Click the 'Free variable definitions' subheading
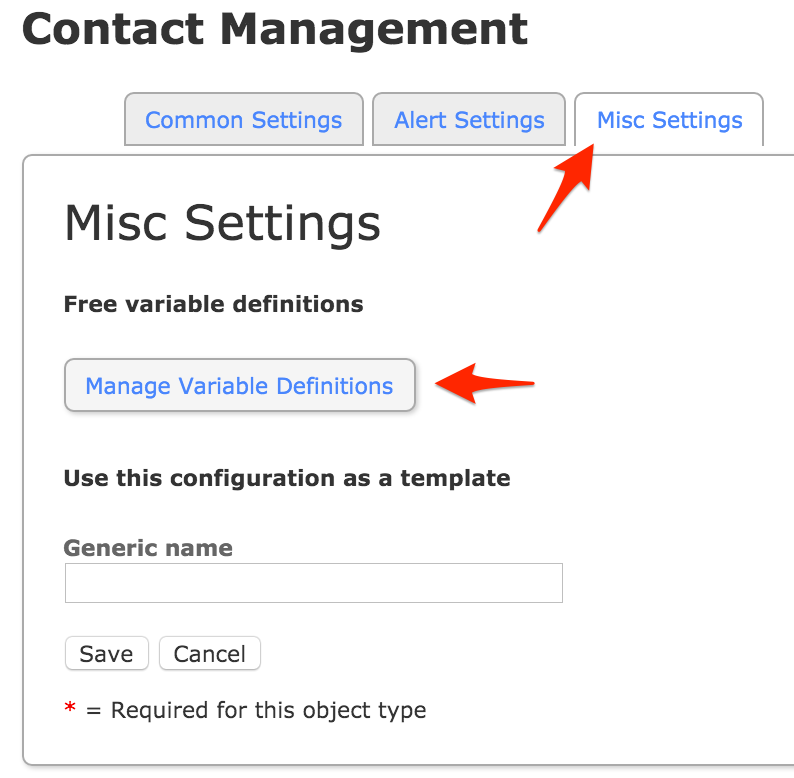Viewport: 794px width, 778px height. [x=213, y=303]
